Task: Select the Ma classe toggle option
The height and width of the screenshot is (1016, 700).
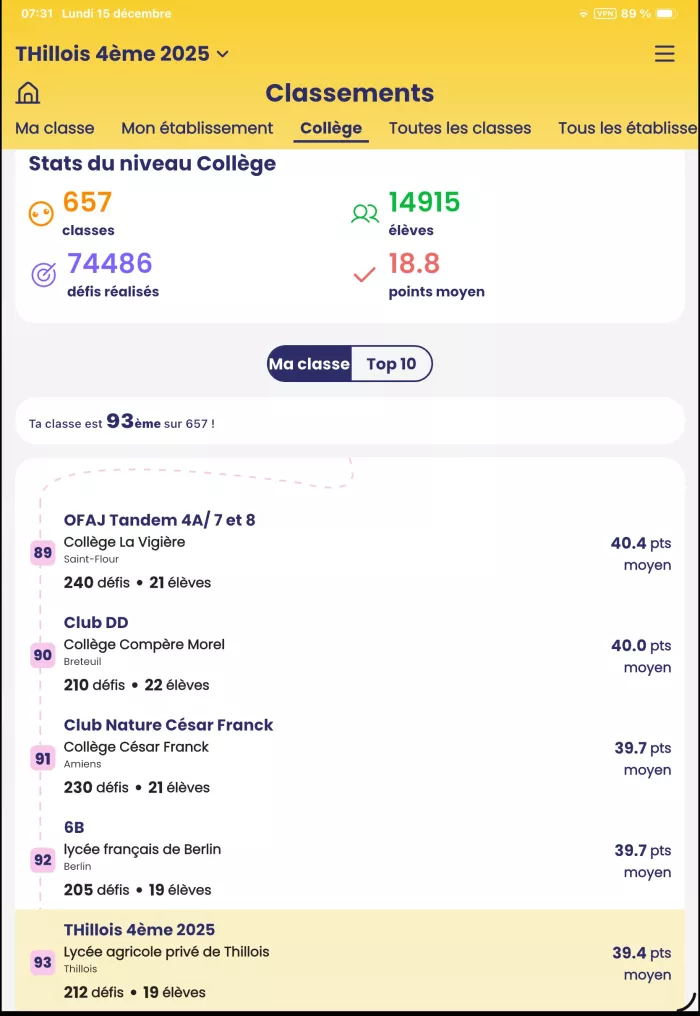Action: coord(309,364)
